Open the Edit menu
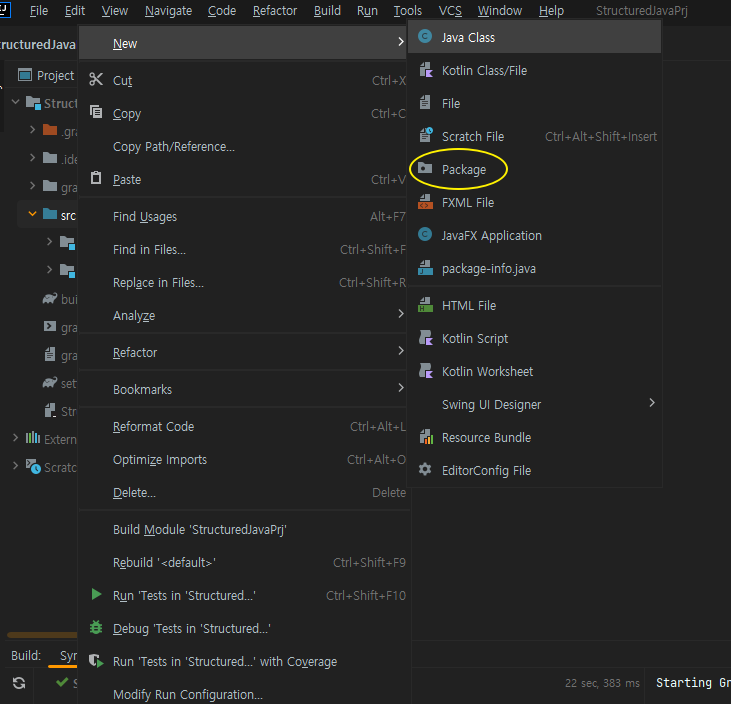Viewport: 731px width, 704px height. pyautogui.click(x=75, y=11)
